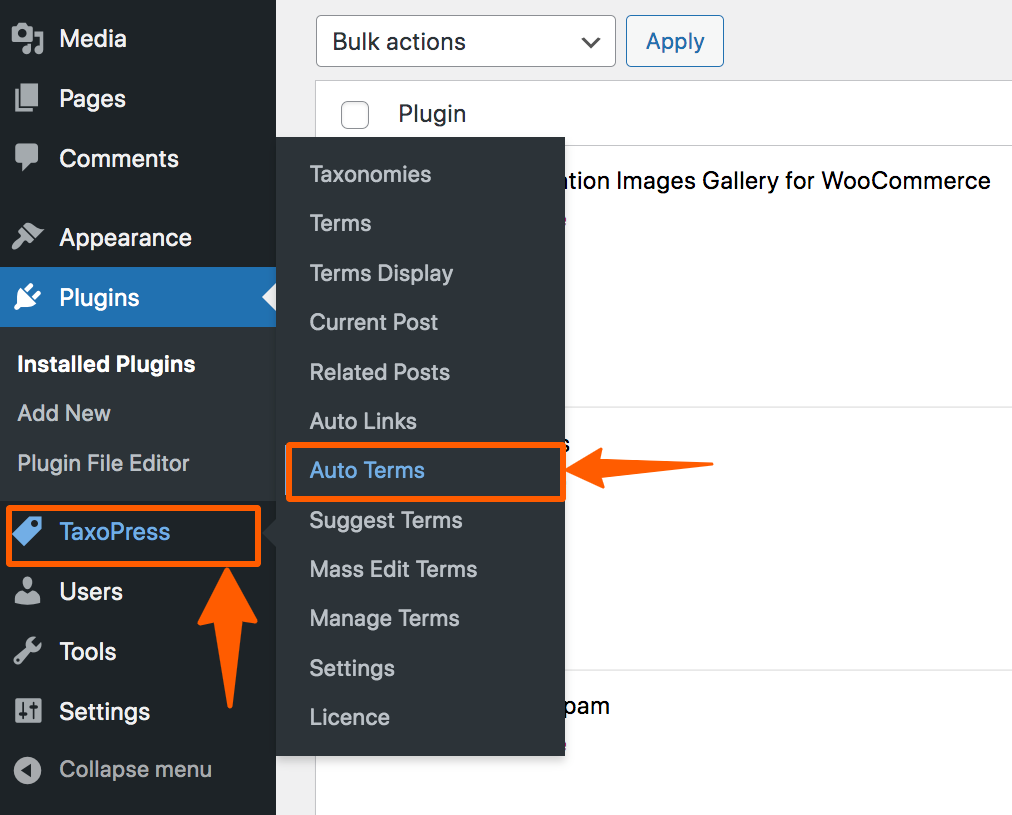
Task: Open the Plugins sidebar menu
Action: pyautogui.click(x=99, y=297)
